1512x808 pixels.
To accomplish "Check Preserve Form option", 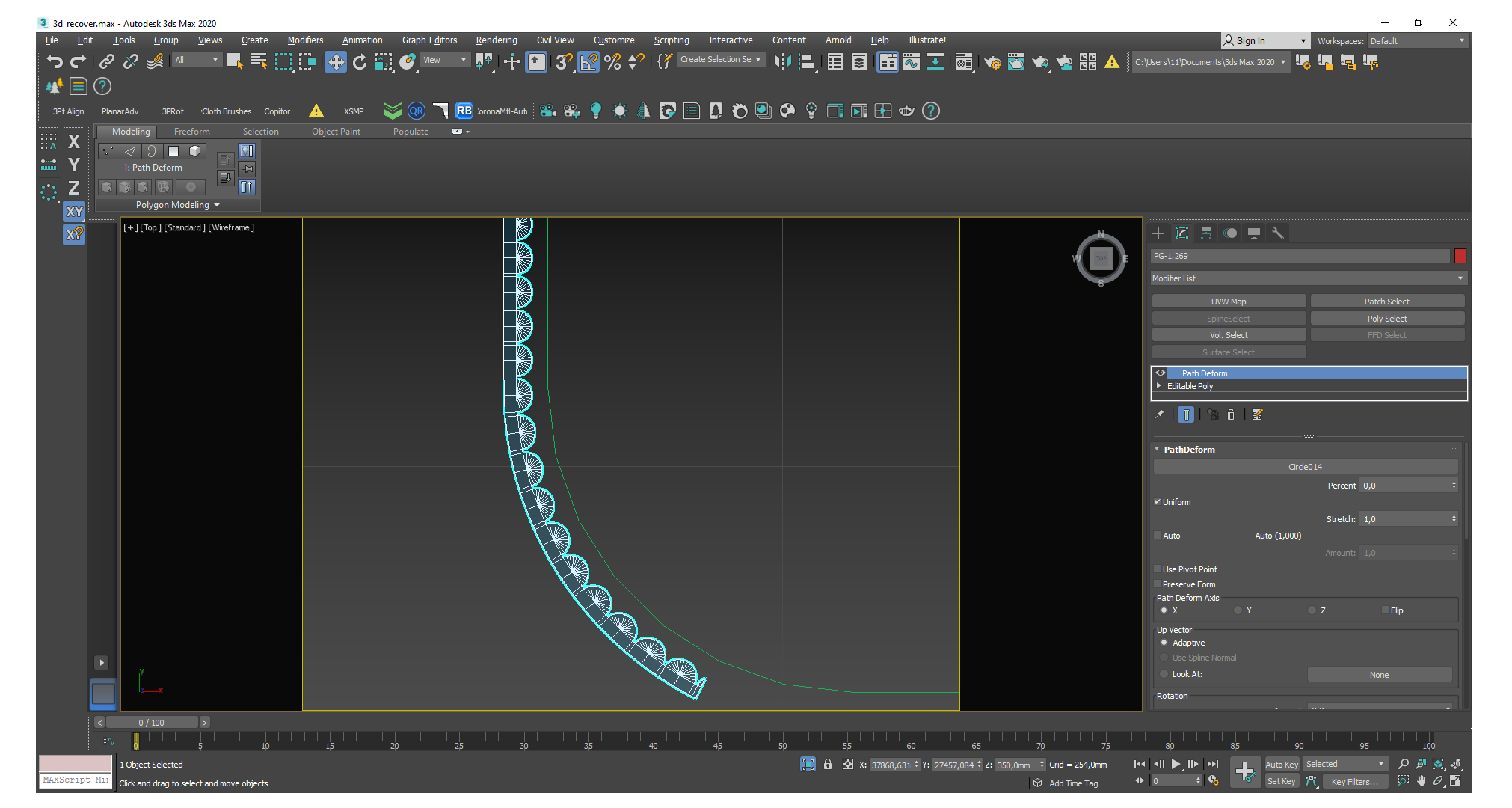I will click(x=1158, y=584).
